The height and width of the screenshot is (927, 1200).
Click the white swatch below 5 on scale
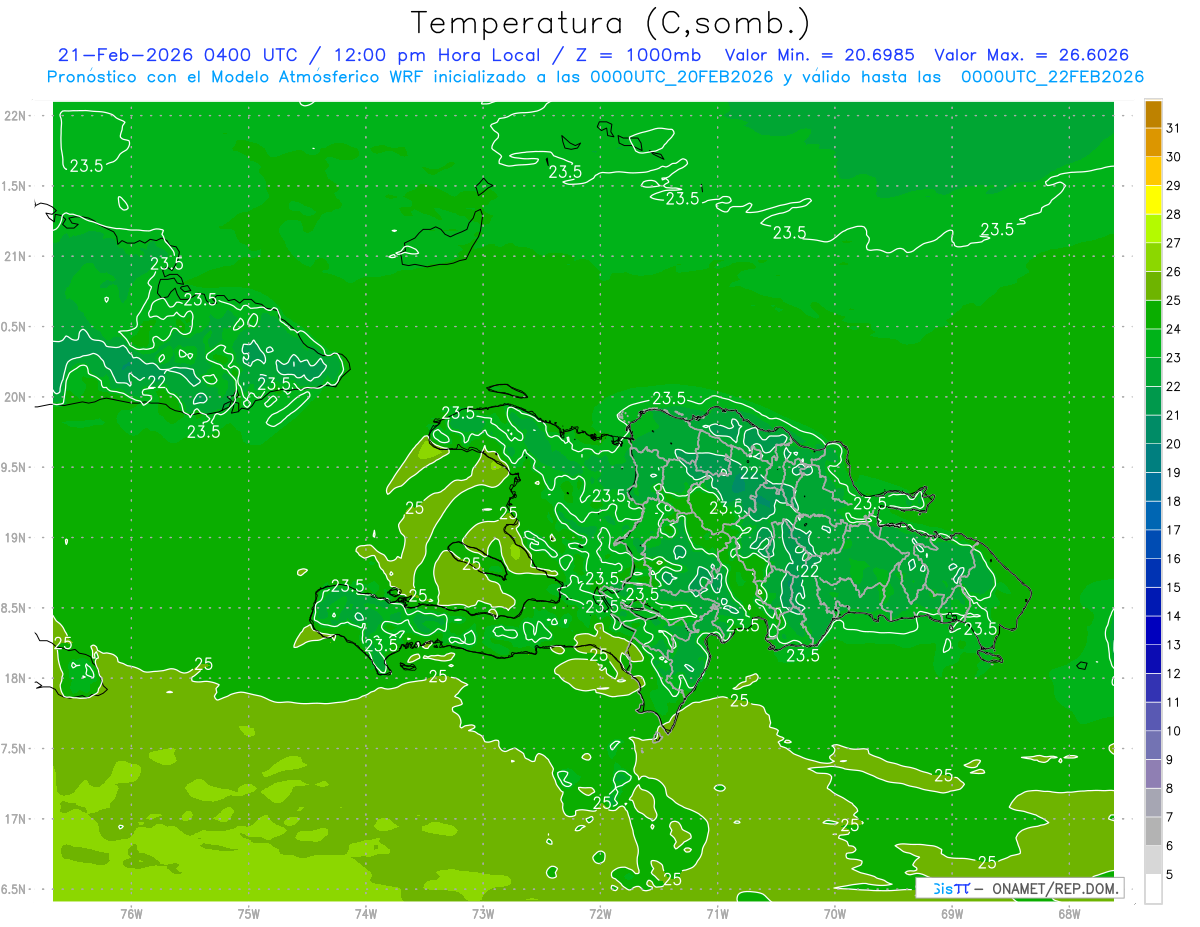[1153, 889]
